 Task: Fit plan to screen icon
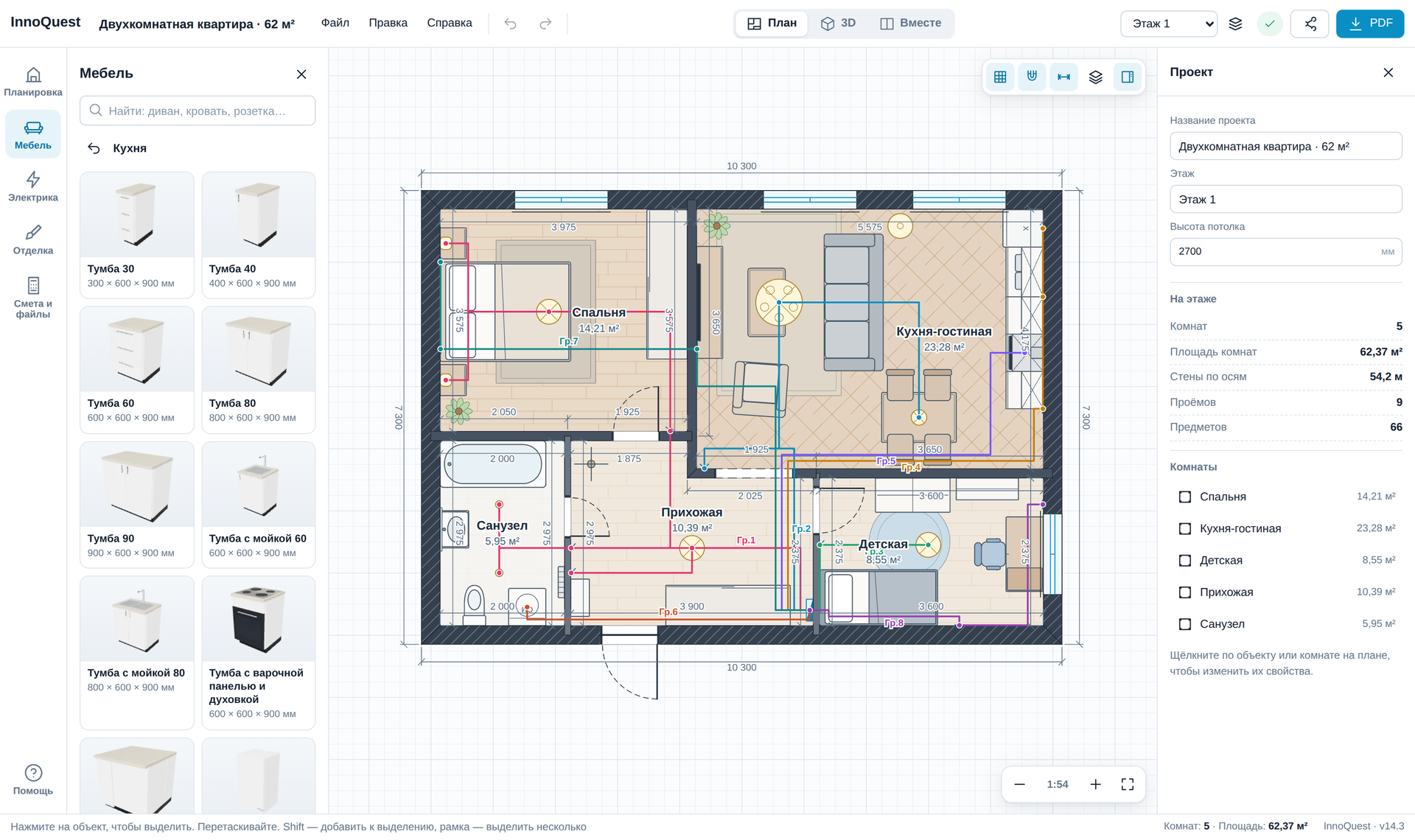1128,784
